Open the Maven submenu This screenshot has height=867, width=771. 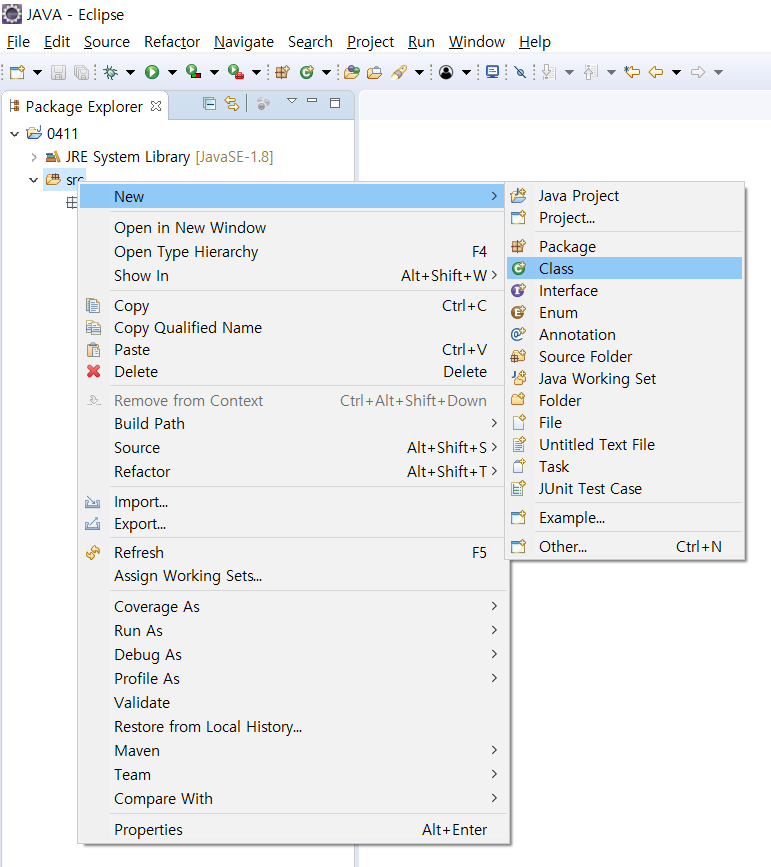[x=294, y=751]
